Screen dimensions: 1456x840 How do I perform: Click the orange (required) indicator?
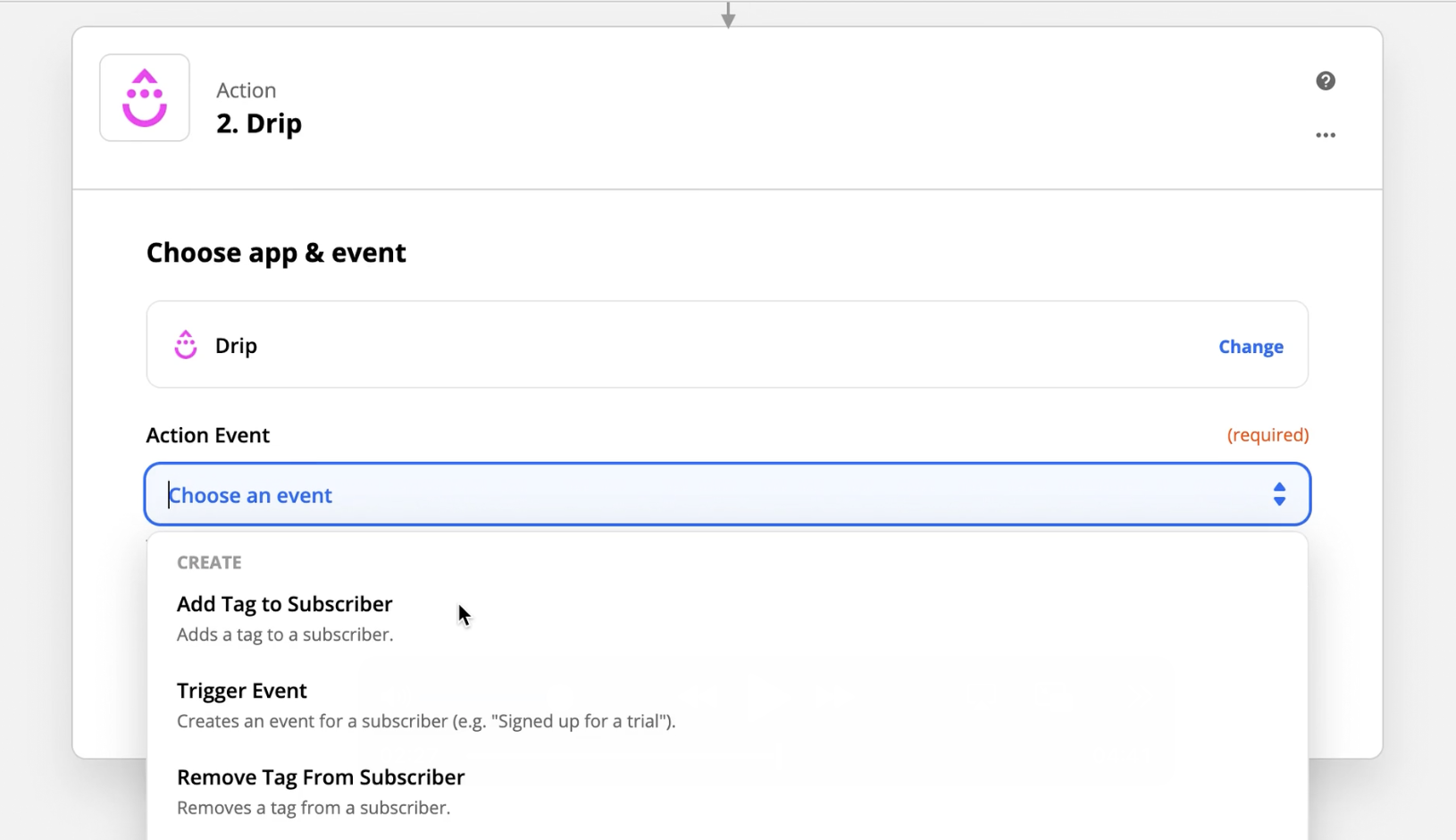coord(1268,435)
